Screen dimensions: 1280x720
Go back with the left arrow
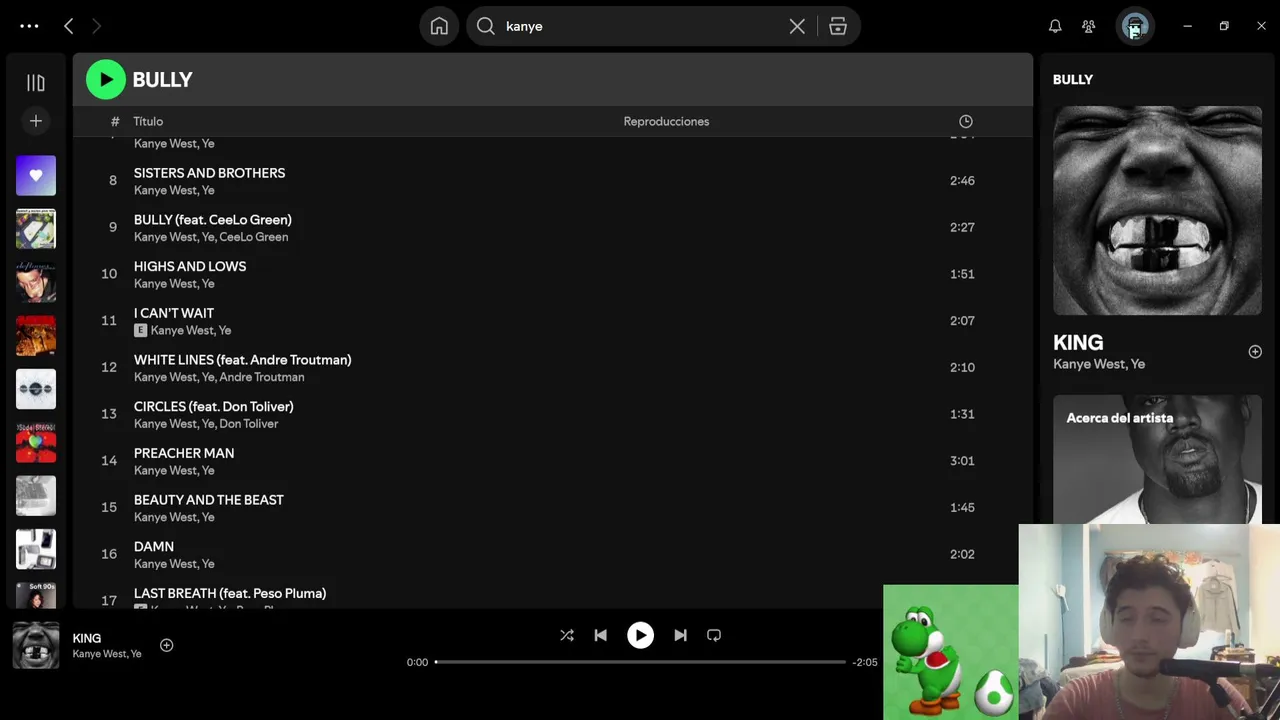tap(68, 26)
